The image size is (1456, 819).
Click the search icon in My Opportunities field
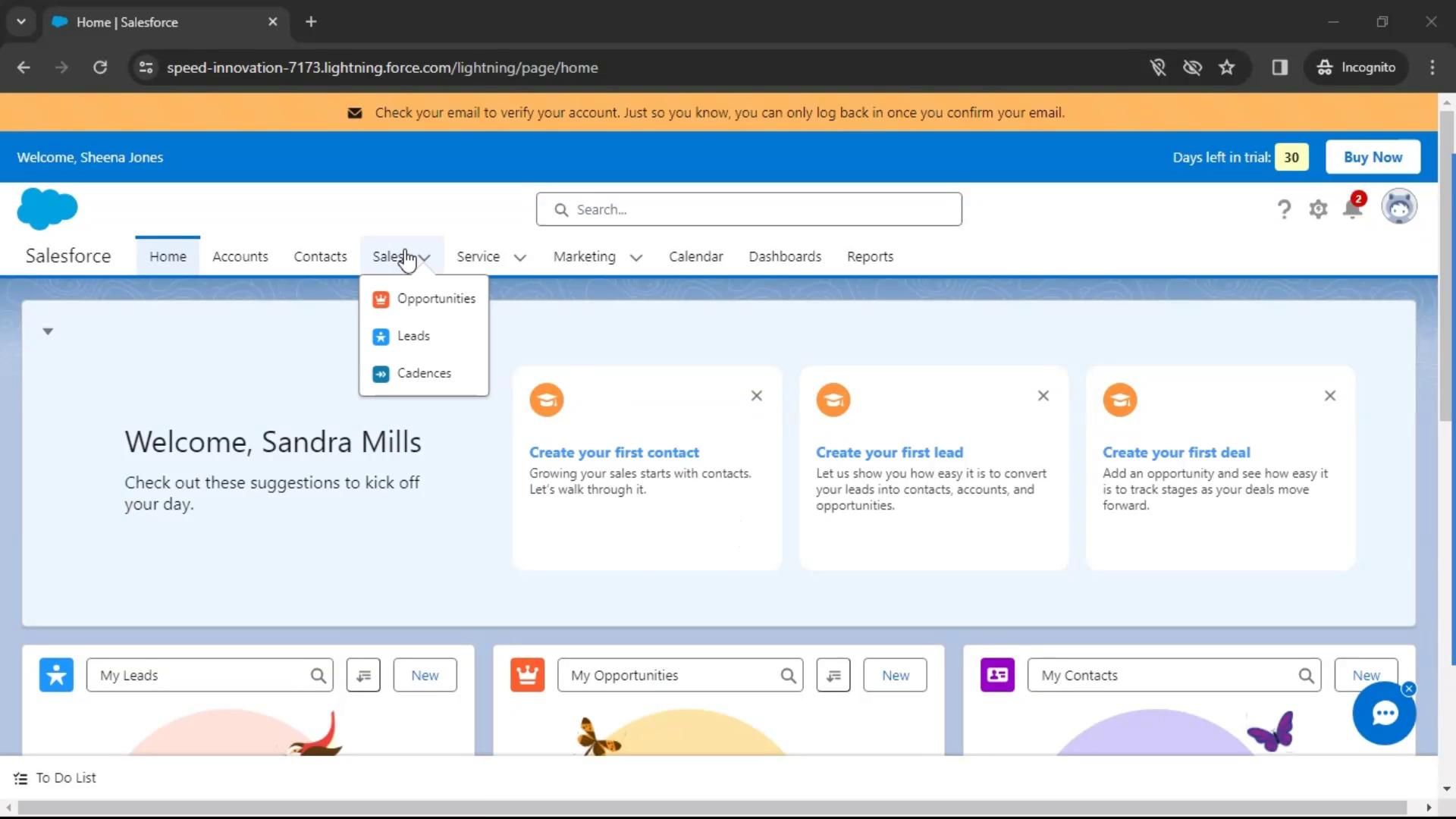tap(789, 676)
